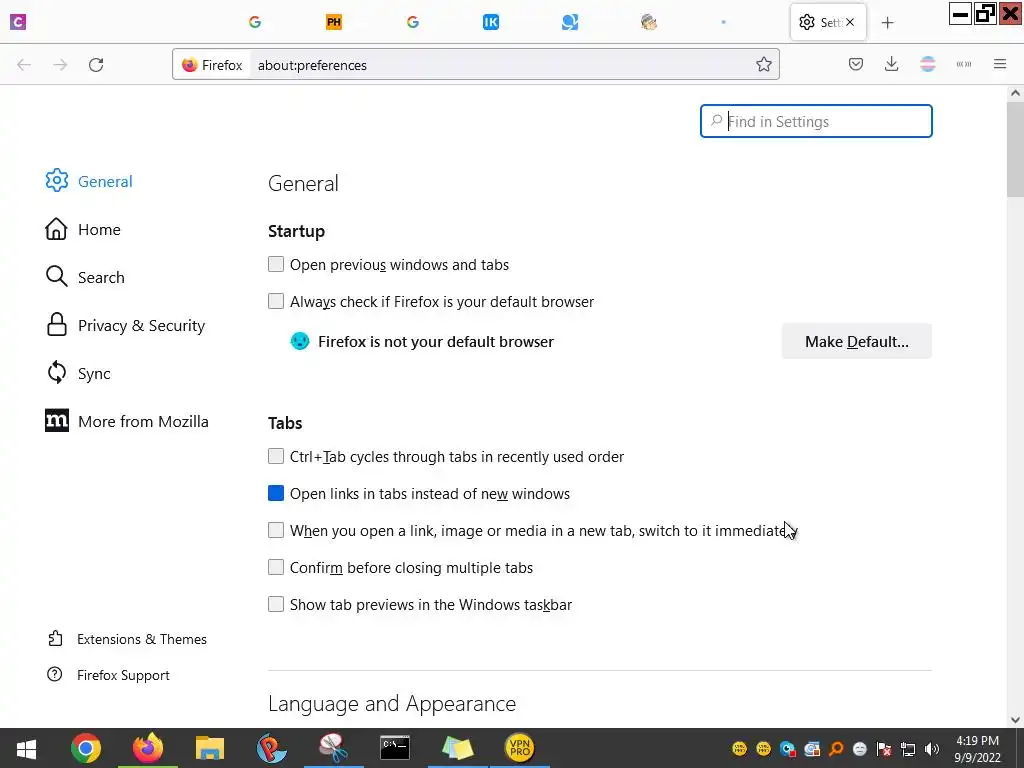Screen dimensions: 1024x768
Task: Open the Search settings category
Action: [x=85, y=277]
